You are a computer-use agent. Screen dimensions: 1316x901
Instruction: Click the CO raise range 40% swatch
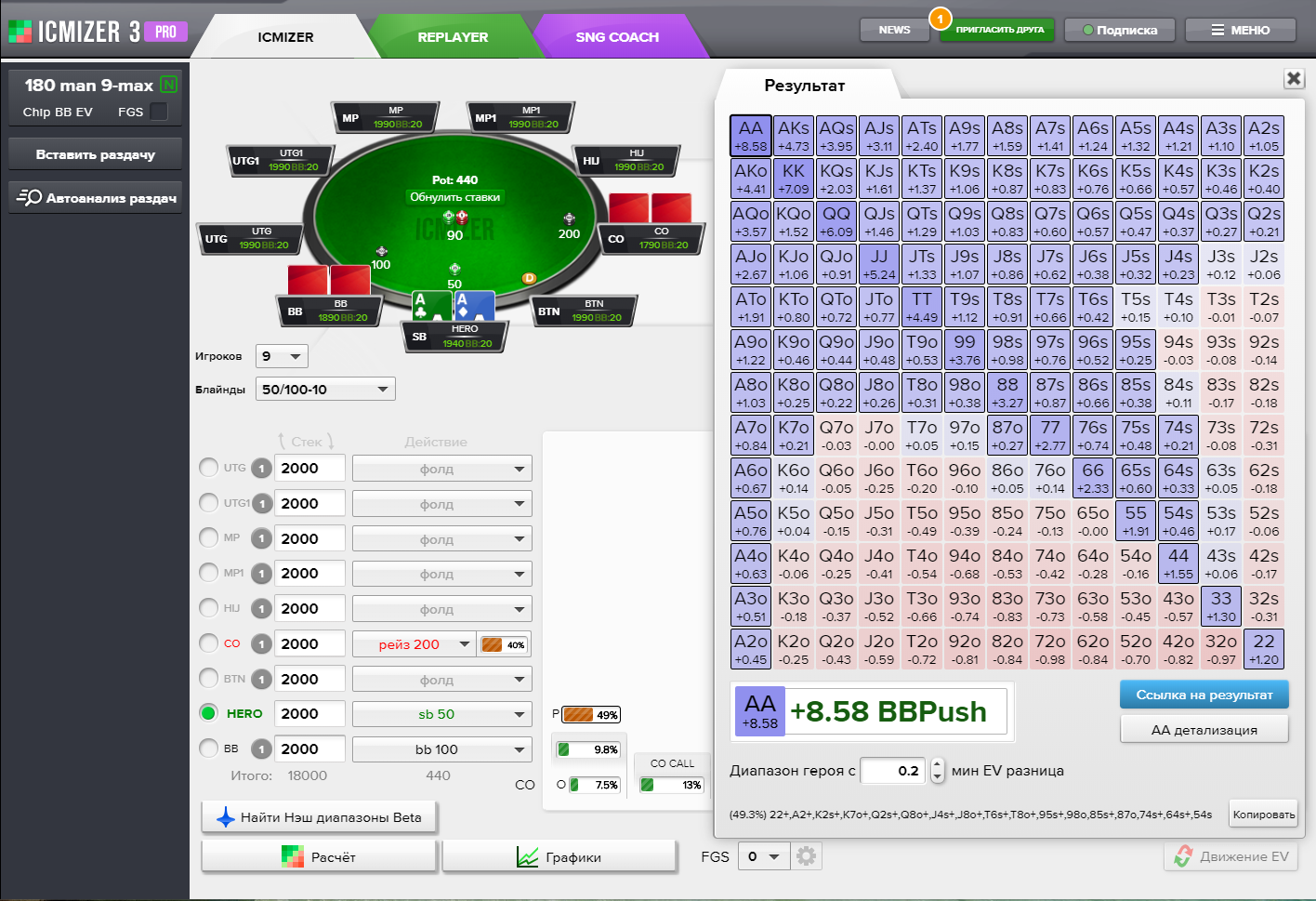[x=503, y=644]
